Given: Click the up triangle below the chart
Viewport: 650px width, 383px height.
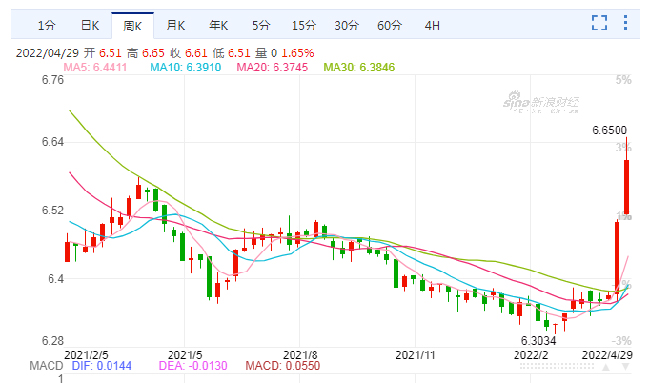Looking at the screenshot, I should (x=606, y=367).
